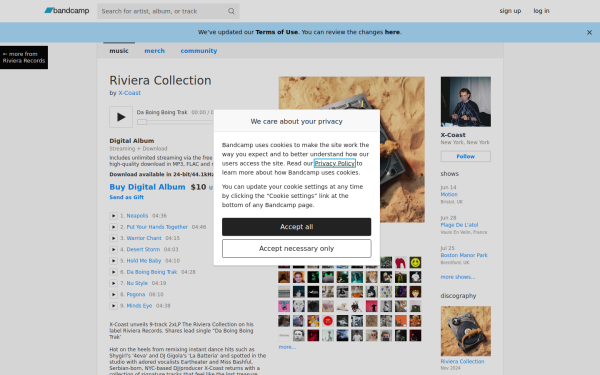600x375 pixels.
Task: Open the Minds Eye track link
Action: pos(139,306)
